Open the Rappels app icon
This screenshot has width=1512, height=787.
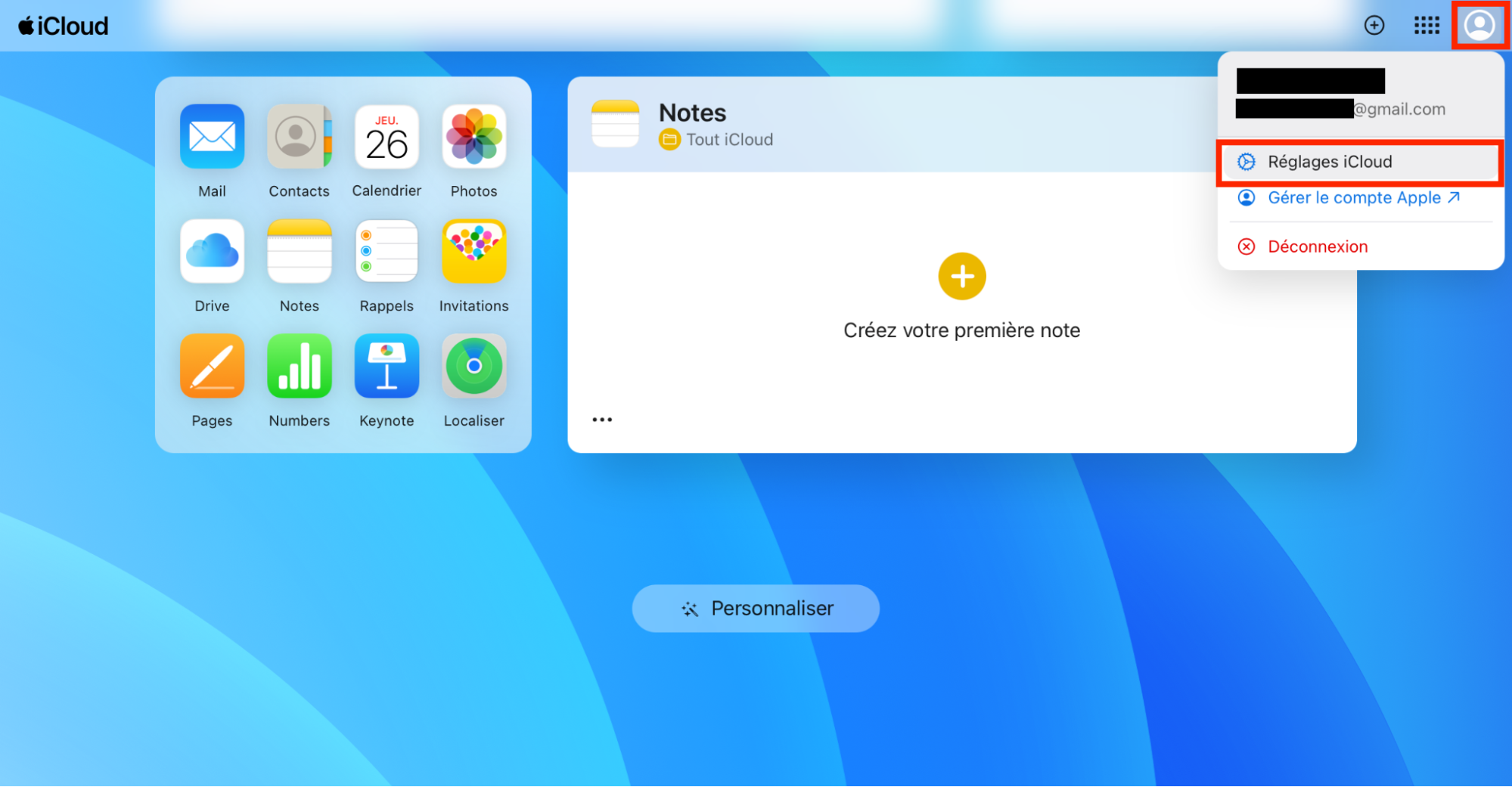[x=386, y=251]
